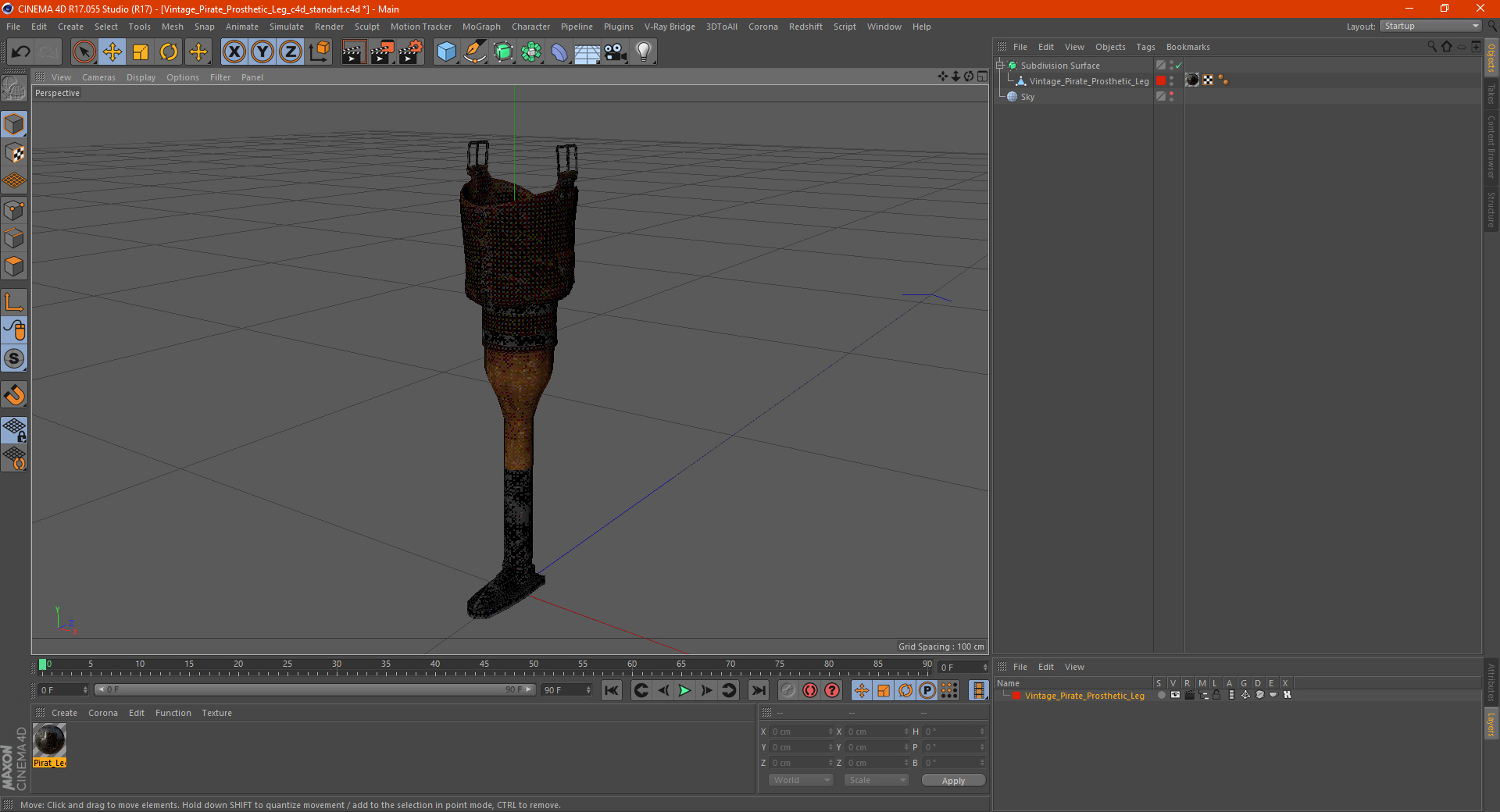Open the Spline pen tool

pos(475,52)
